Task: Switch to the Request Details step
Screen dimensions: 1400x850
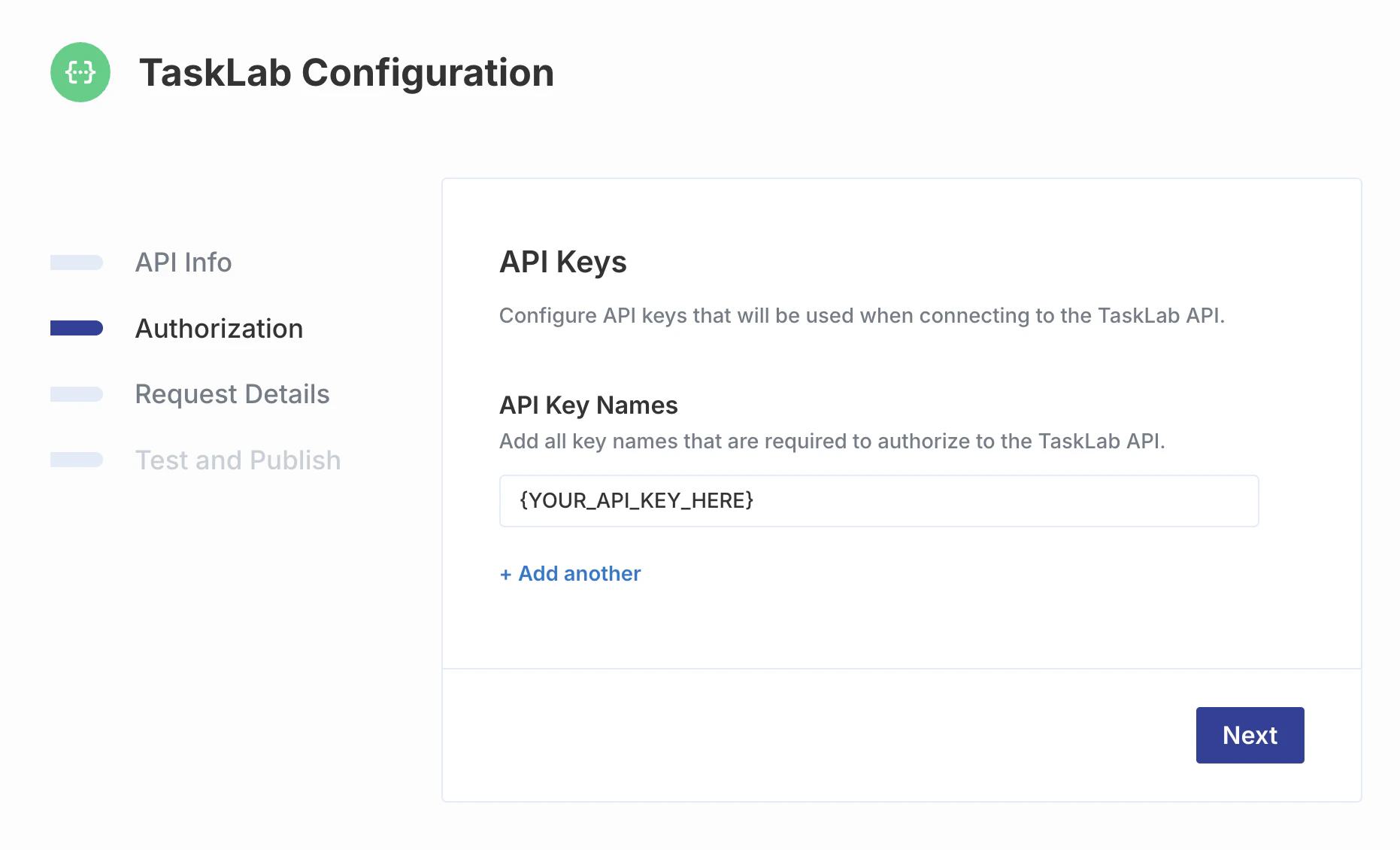Action: click(232, 393)
